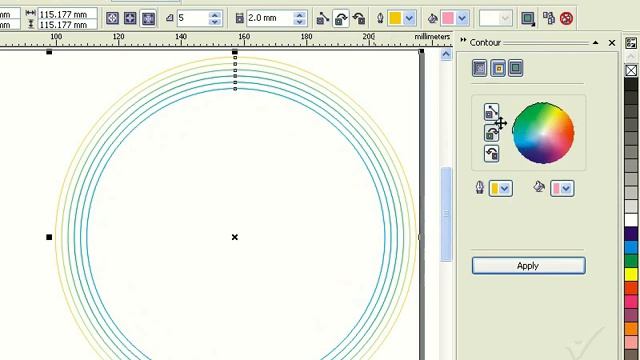Select the Outside contour button in property bar

click(x=148, y=18)
